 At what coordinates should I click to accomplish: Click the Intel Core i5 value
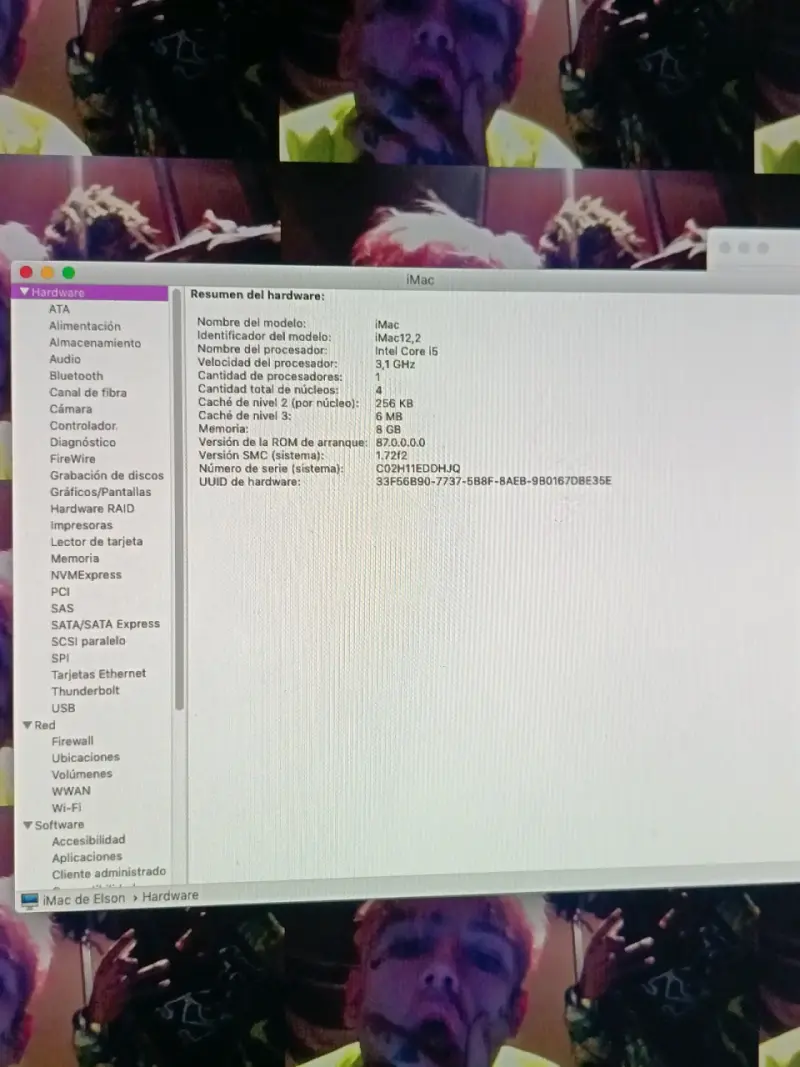pyautogui.click(x=407, y=351)
